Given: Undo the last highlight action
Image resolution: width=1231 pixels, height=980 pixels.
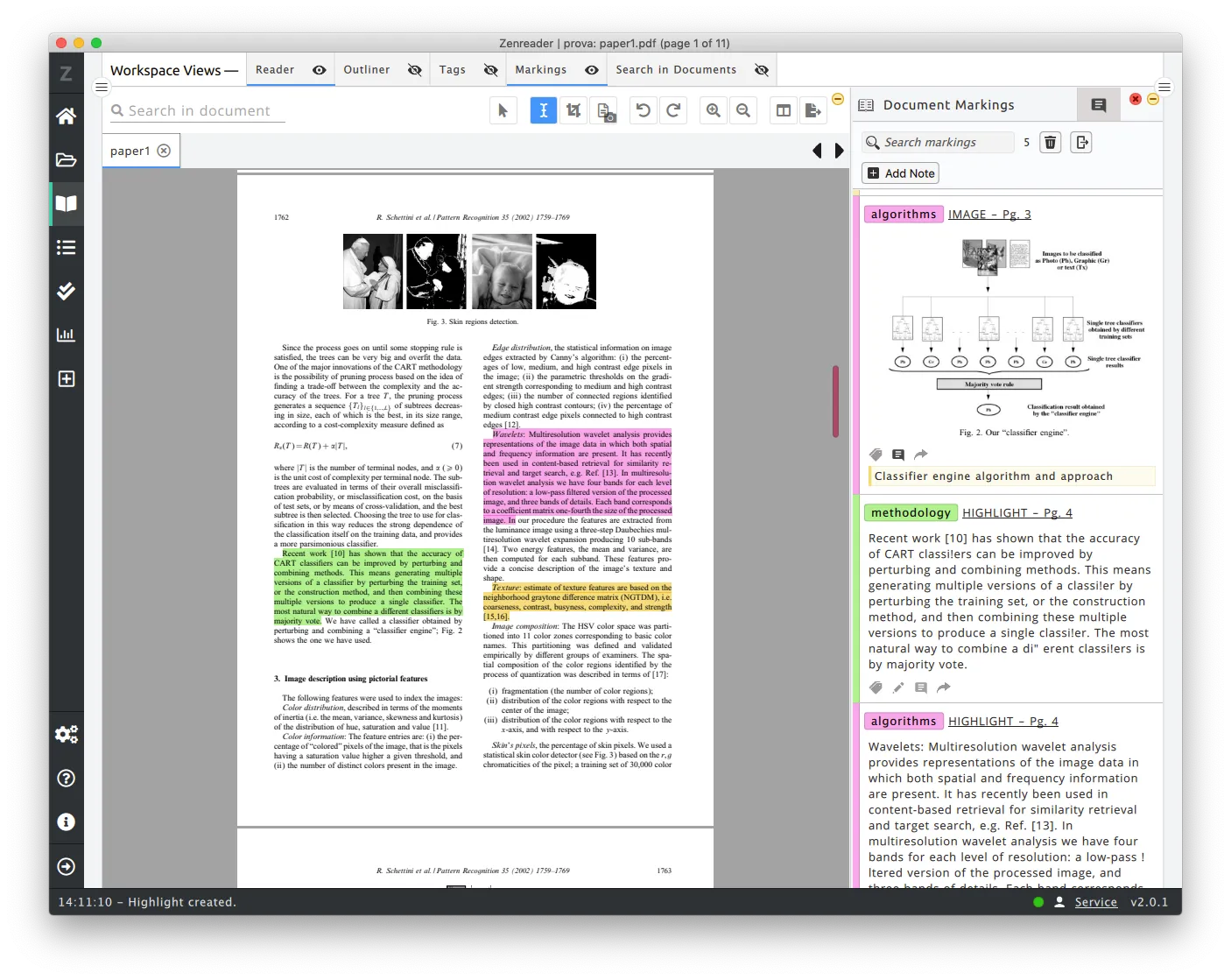Looking at the screenshot, I should pyautogui.click(x=643, y=109).
